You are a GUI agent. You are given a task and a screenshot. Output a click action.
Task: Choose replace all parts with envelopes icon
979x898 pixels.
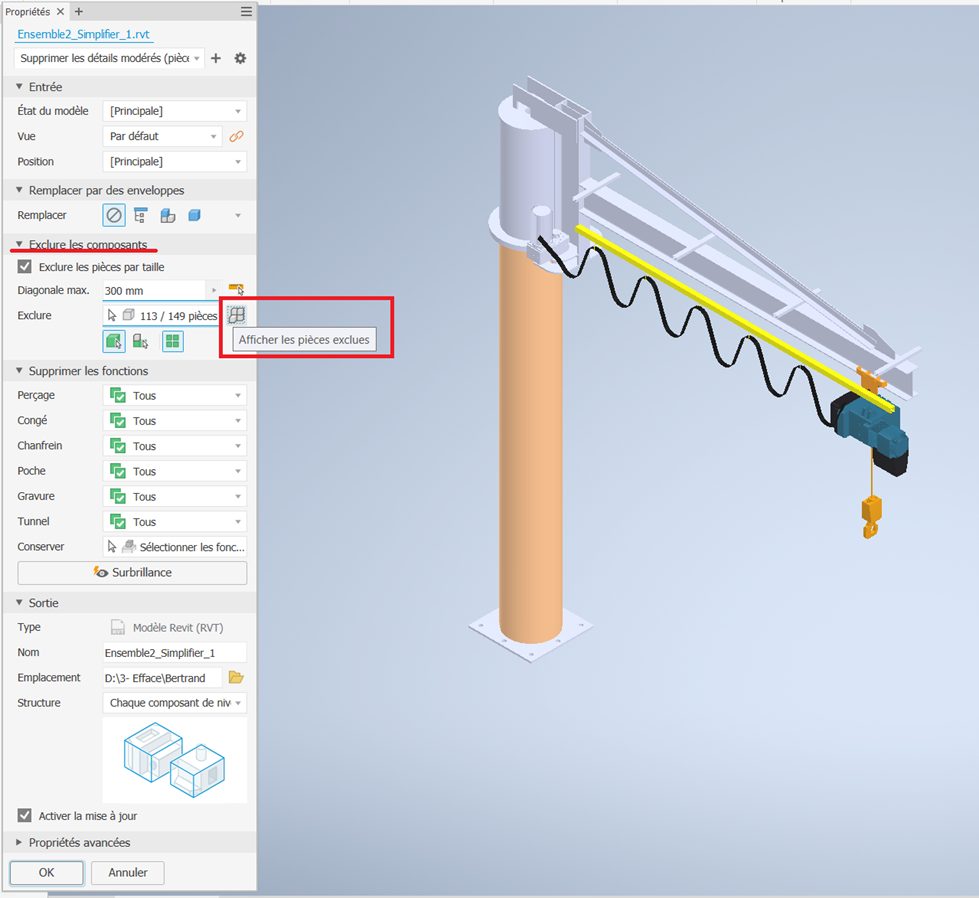(x=167, y=215)
